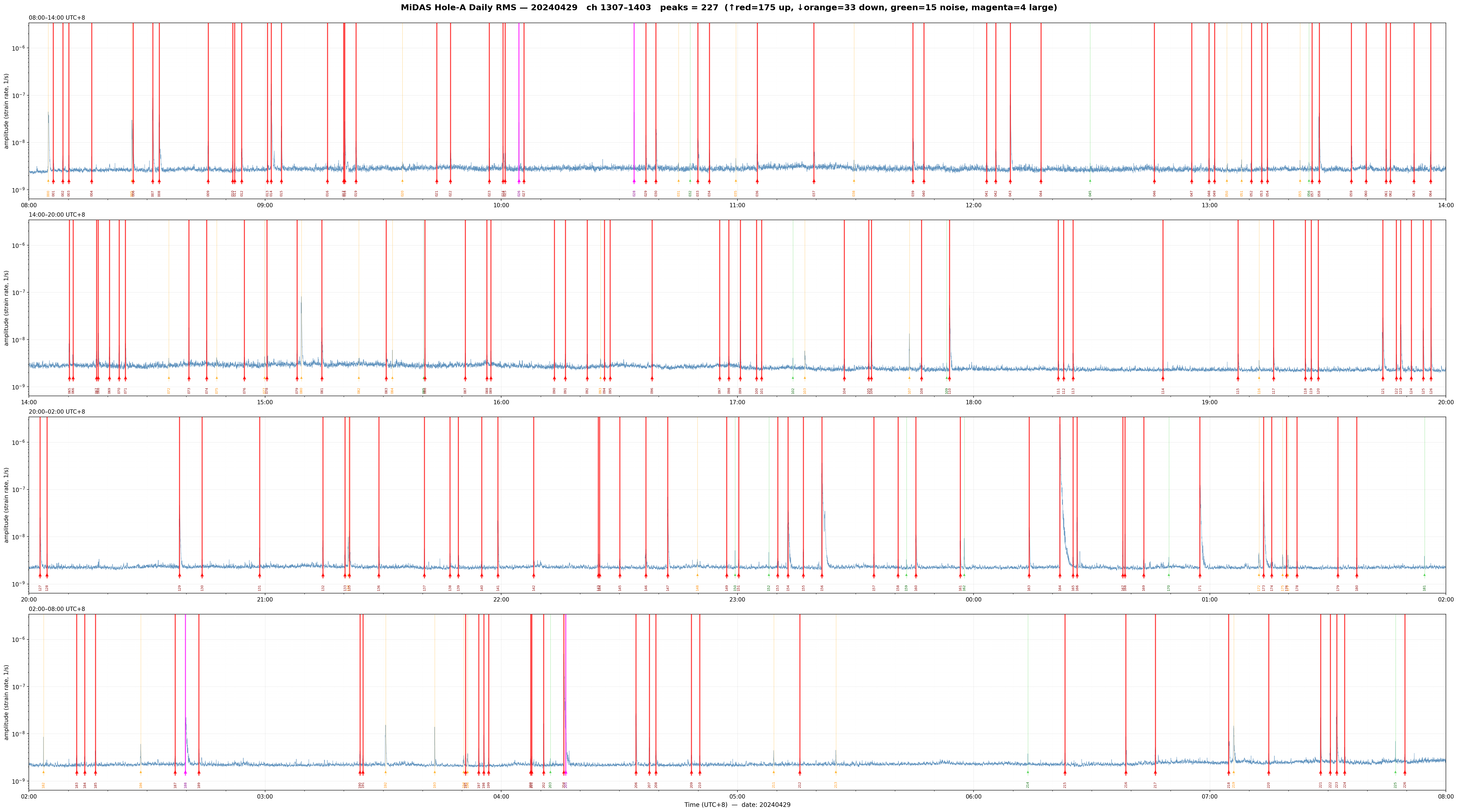Screen dimensions: 1458x812
Task: Select the magenta large-peak marker above label 188
Action: point(185,772)
